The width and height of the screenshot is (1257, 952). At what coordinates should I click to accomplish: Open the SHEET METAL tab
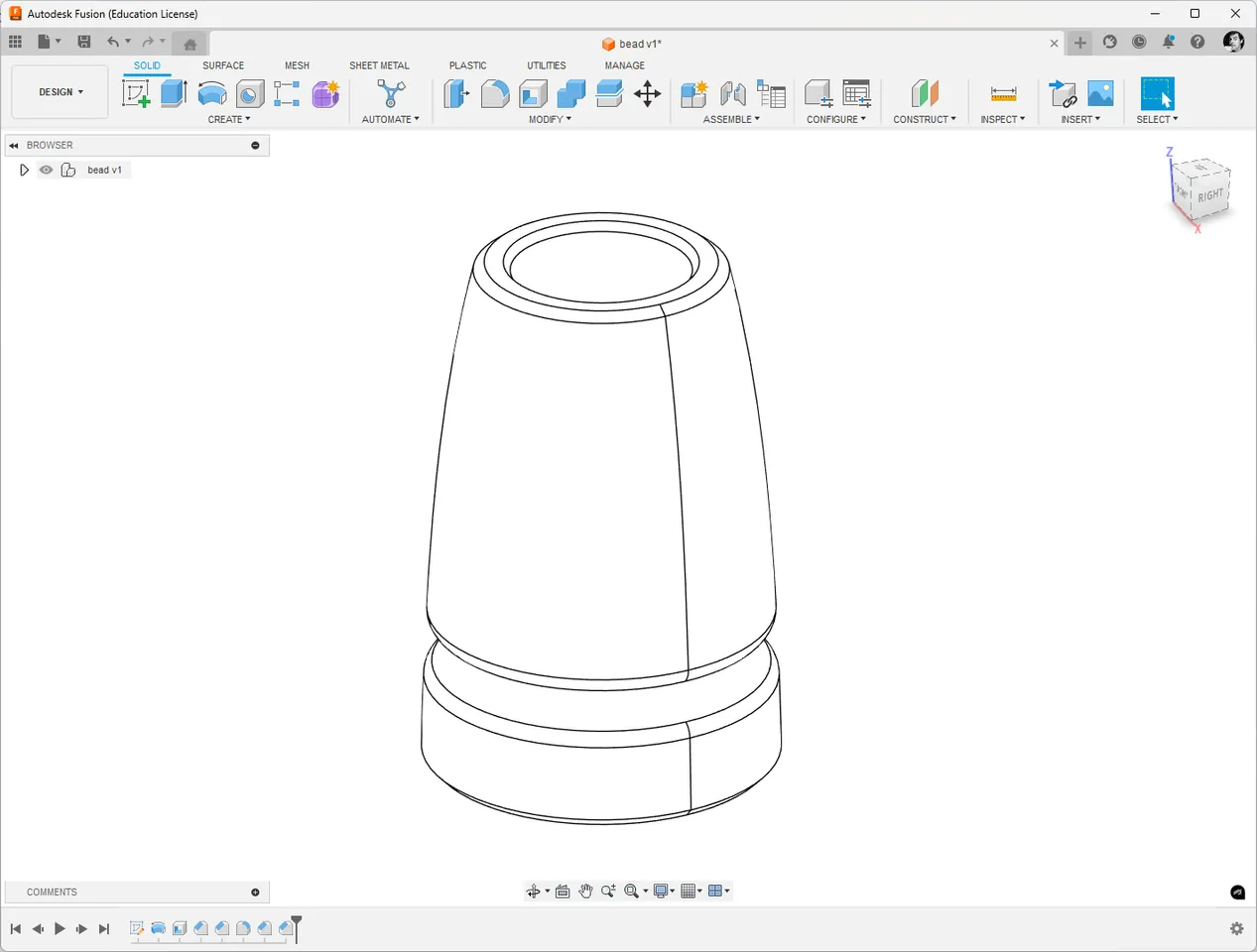click(x=379, y=65)
